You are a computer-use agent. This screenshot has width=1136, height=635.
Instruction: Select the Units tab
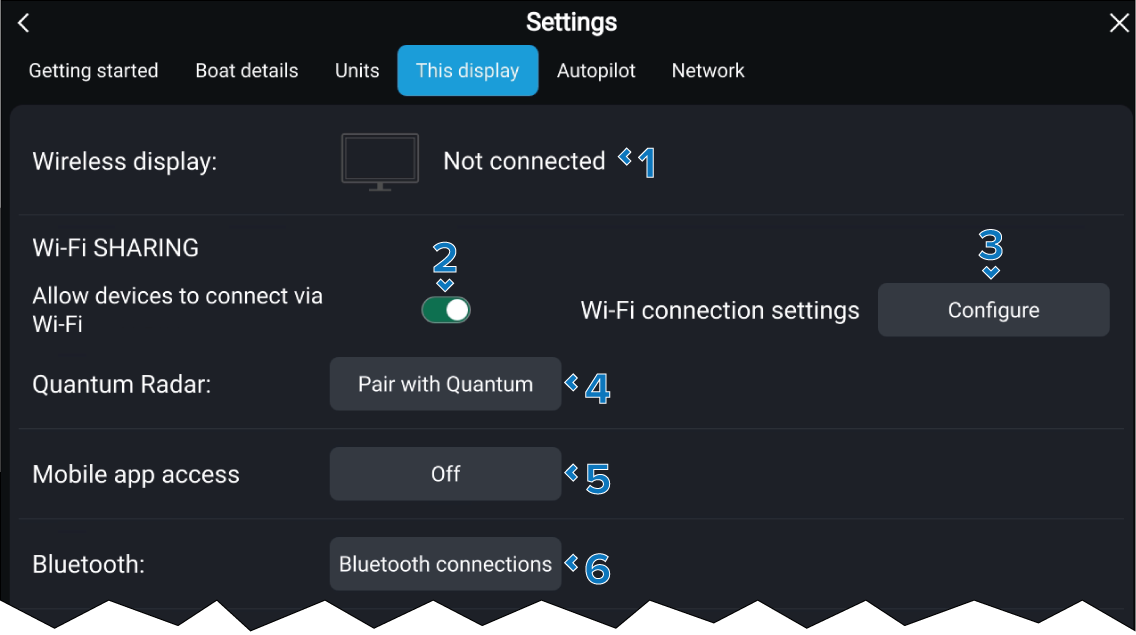click(357, 71)
